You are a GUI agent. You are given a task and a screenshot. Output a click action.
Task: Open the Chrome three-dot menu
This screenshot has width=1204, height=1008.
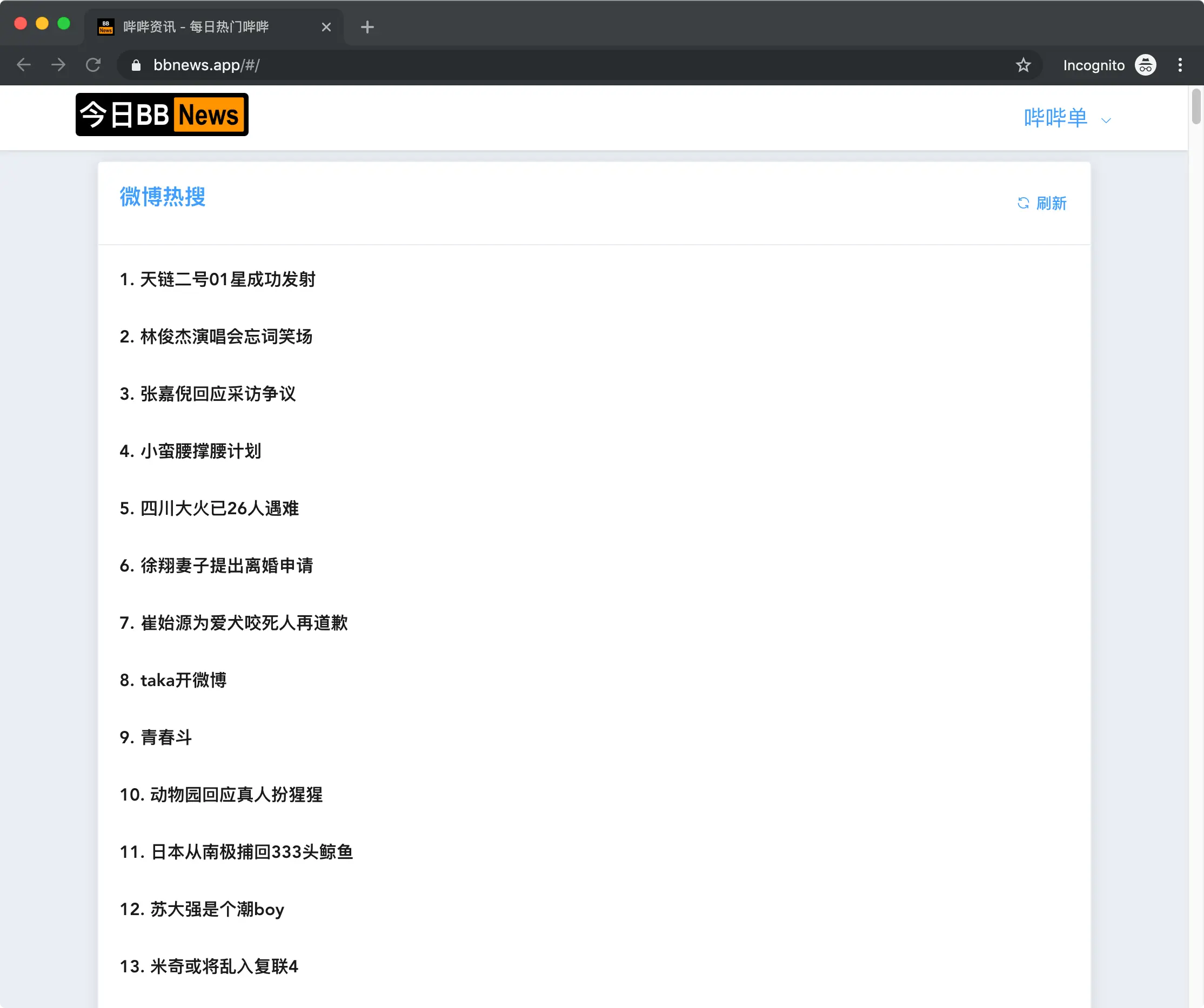pos(1179,65)
